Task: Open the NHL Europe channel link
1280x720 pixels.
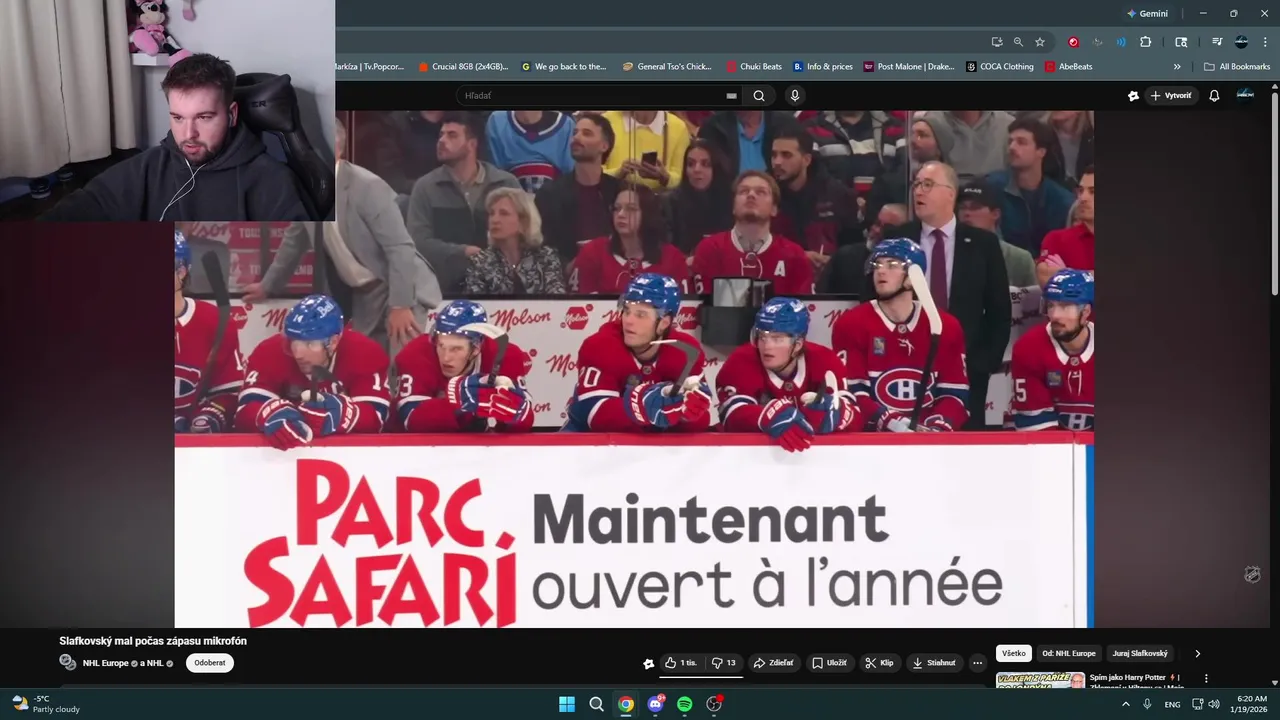Action: 105,663
